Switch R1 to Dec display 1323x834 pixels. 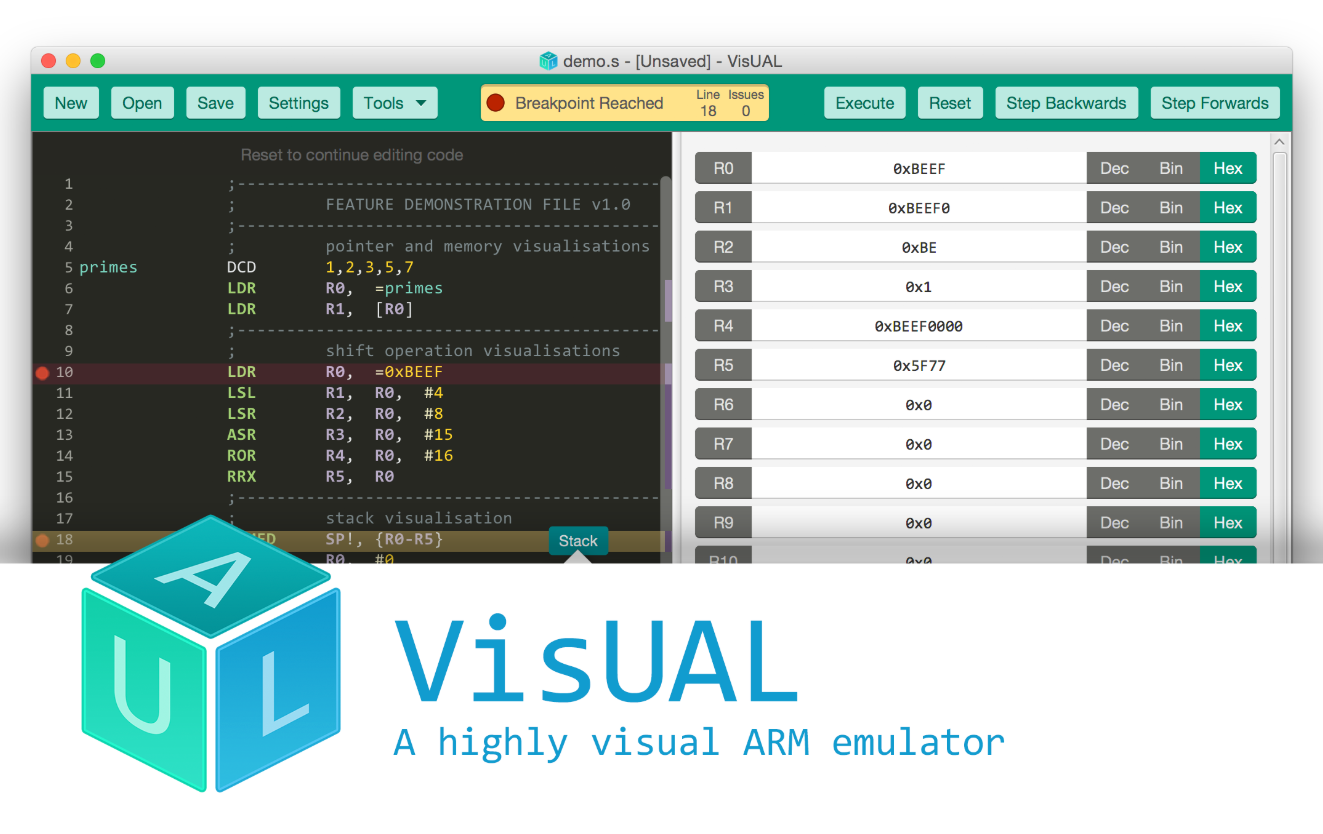click(1115, 208)
